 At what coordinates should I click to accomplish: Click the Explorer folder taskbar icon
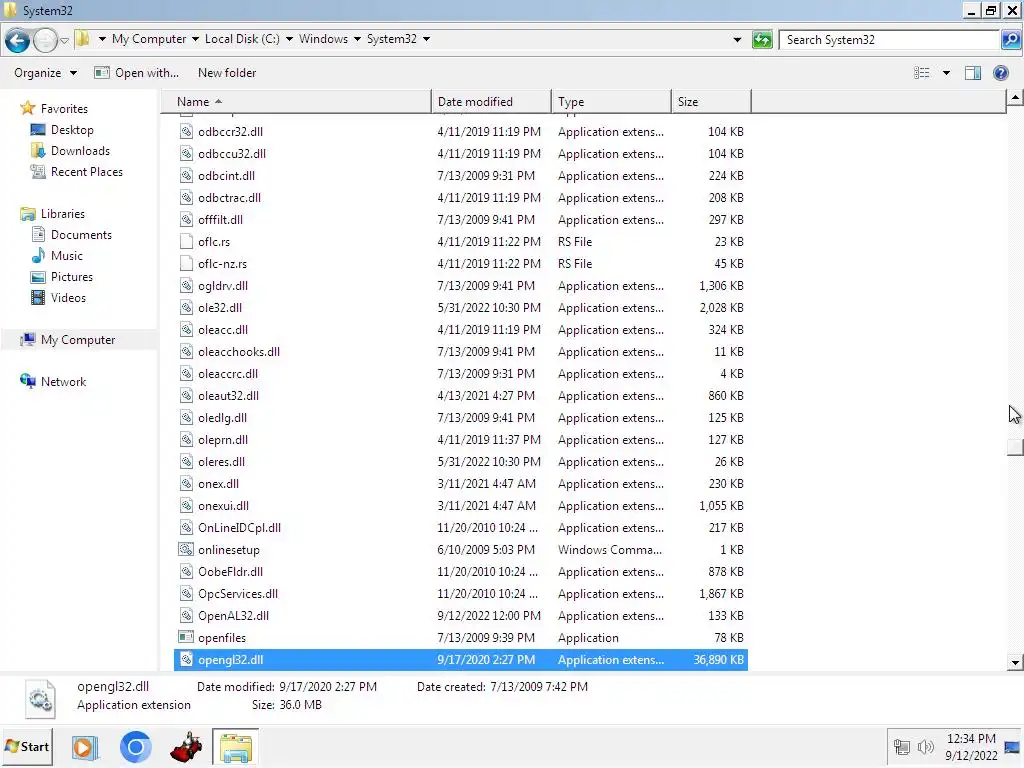[235, 747]
